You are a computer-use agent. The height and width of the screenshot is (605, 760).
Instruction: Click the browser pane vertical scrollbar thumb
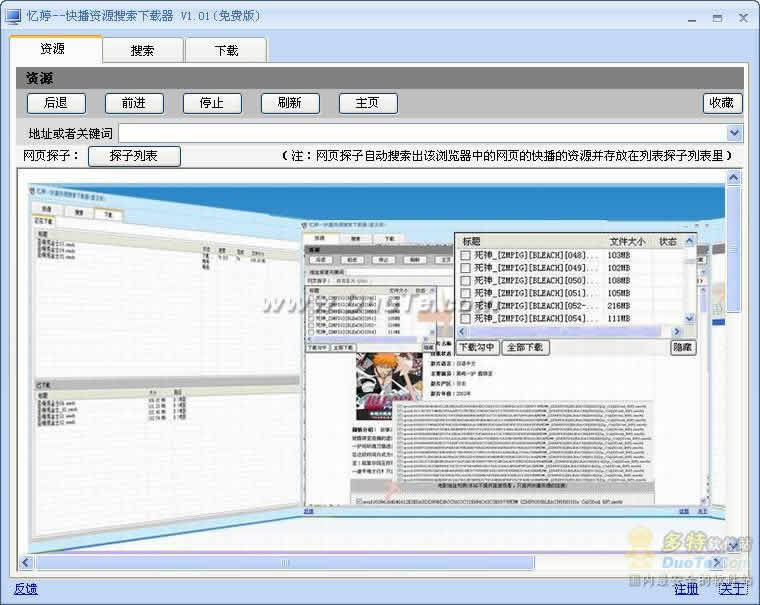[x=733, y=249]
